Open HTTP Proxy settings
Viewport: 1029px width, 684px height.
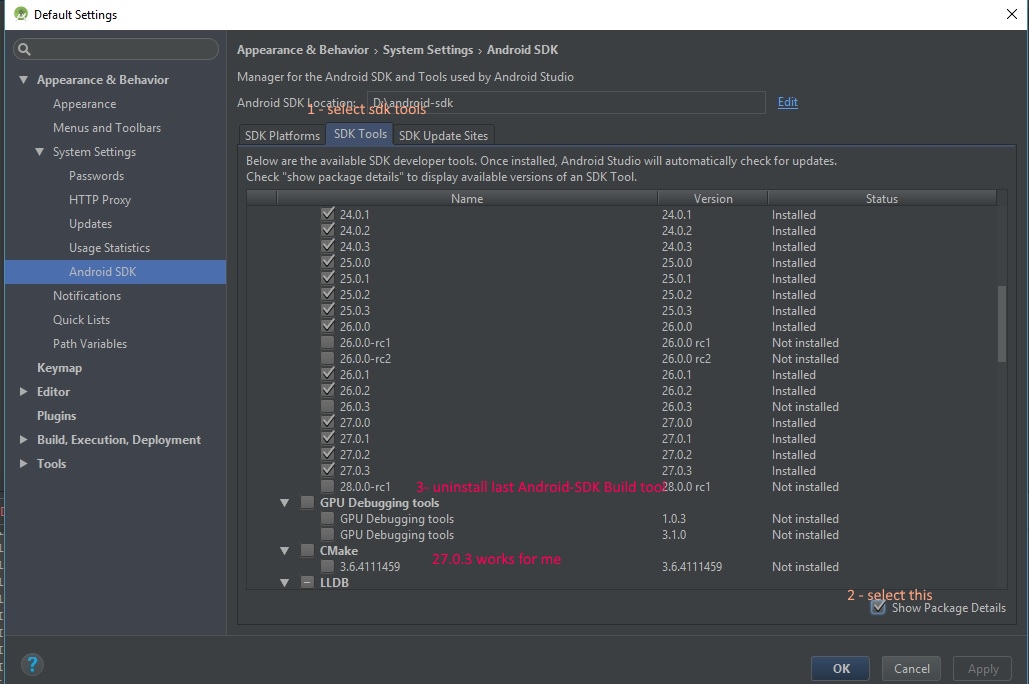pyautogui.click(x=100, y=200)
